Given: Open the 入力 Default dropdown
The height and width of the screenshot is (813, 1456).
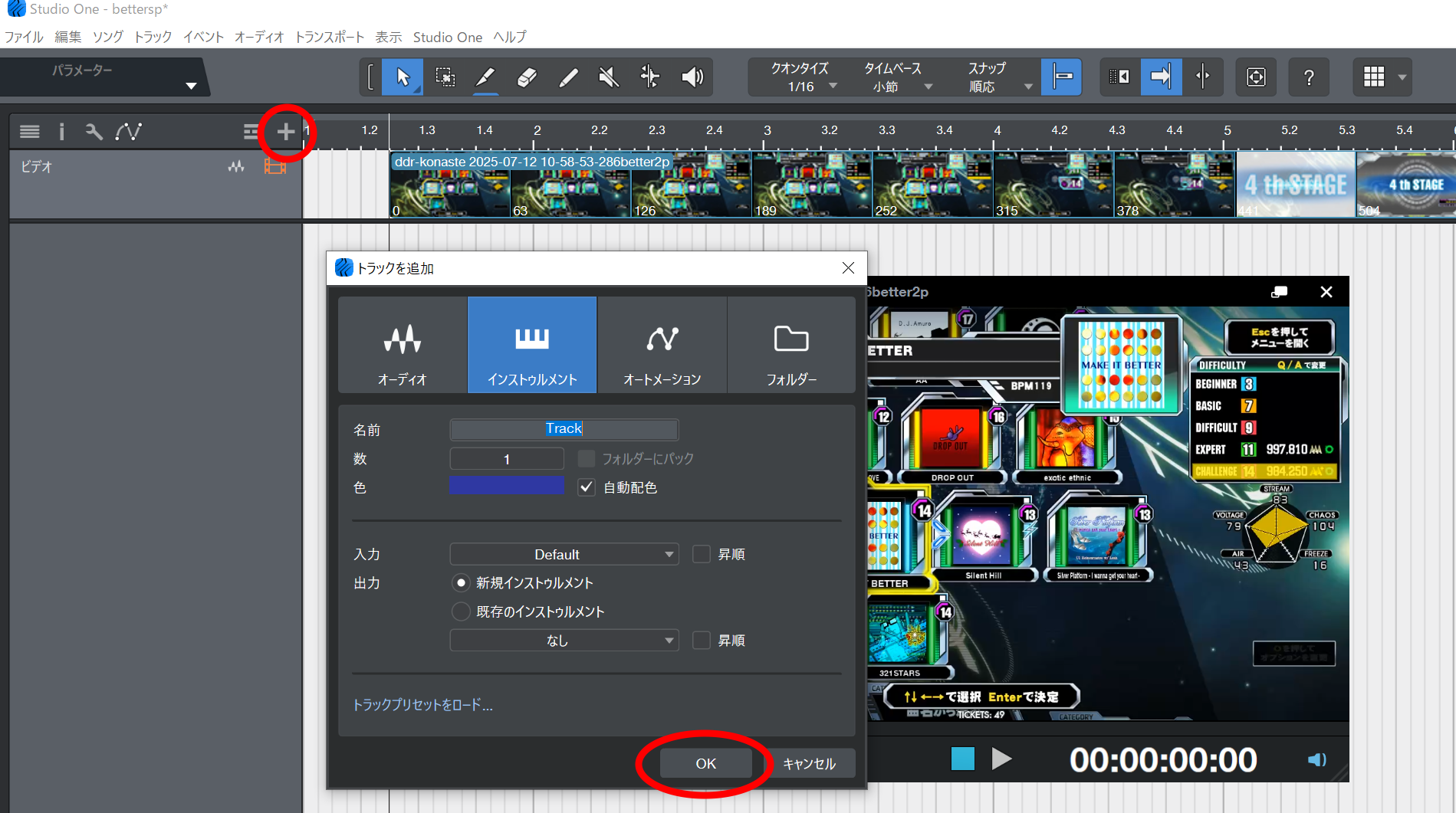Looking at the screenshot, I should [564, 554].
